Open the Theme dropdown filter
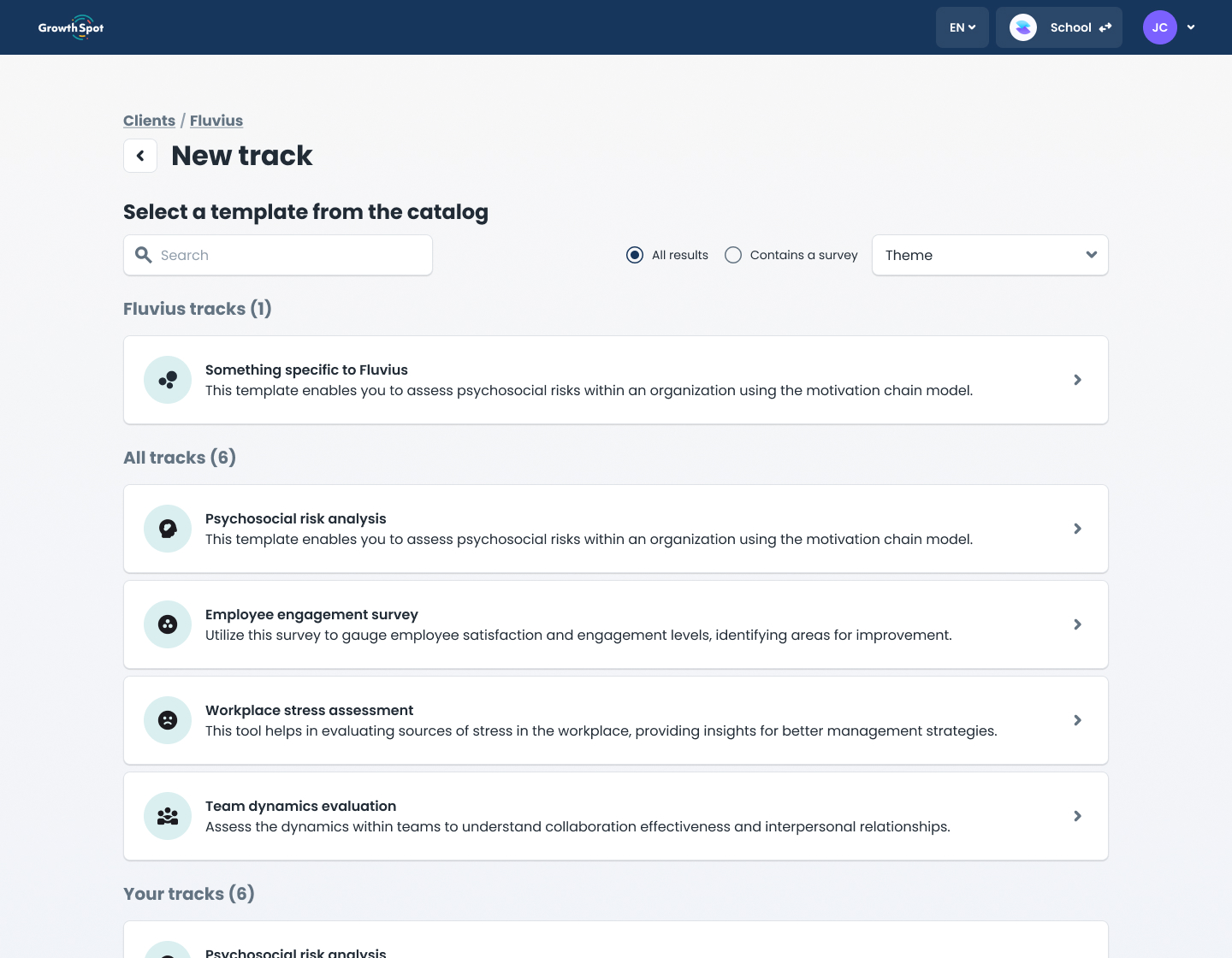 pyautogui.click(x=990, y=255)
